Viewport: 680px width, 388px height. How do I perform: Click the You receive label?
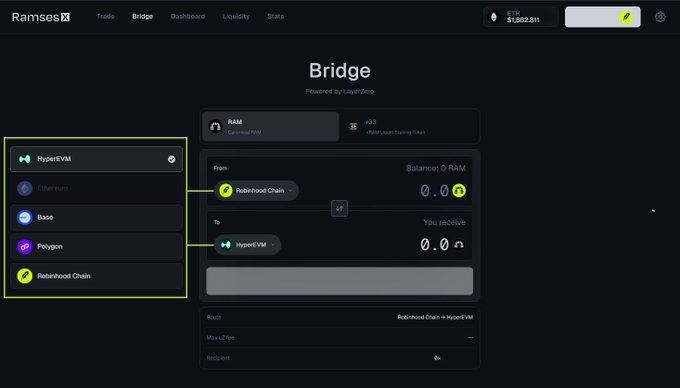pos(445,222)
